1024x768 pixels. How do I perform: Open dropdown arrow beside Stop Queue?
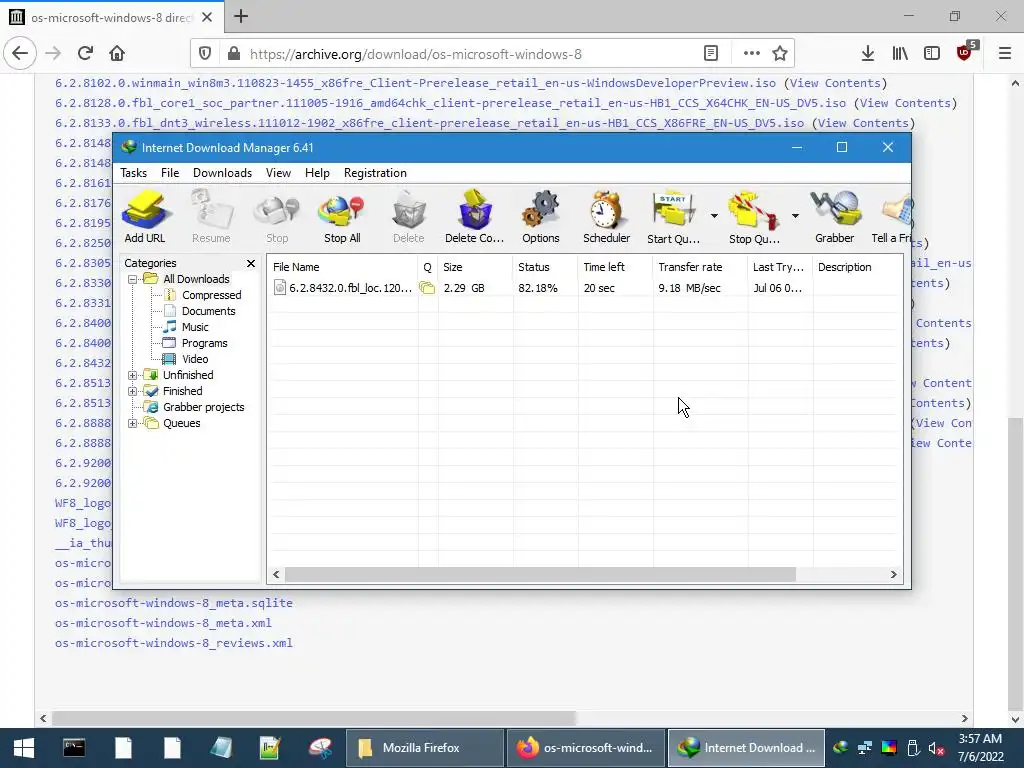(795, 216)
